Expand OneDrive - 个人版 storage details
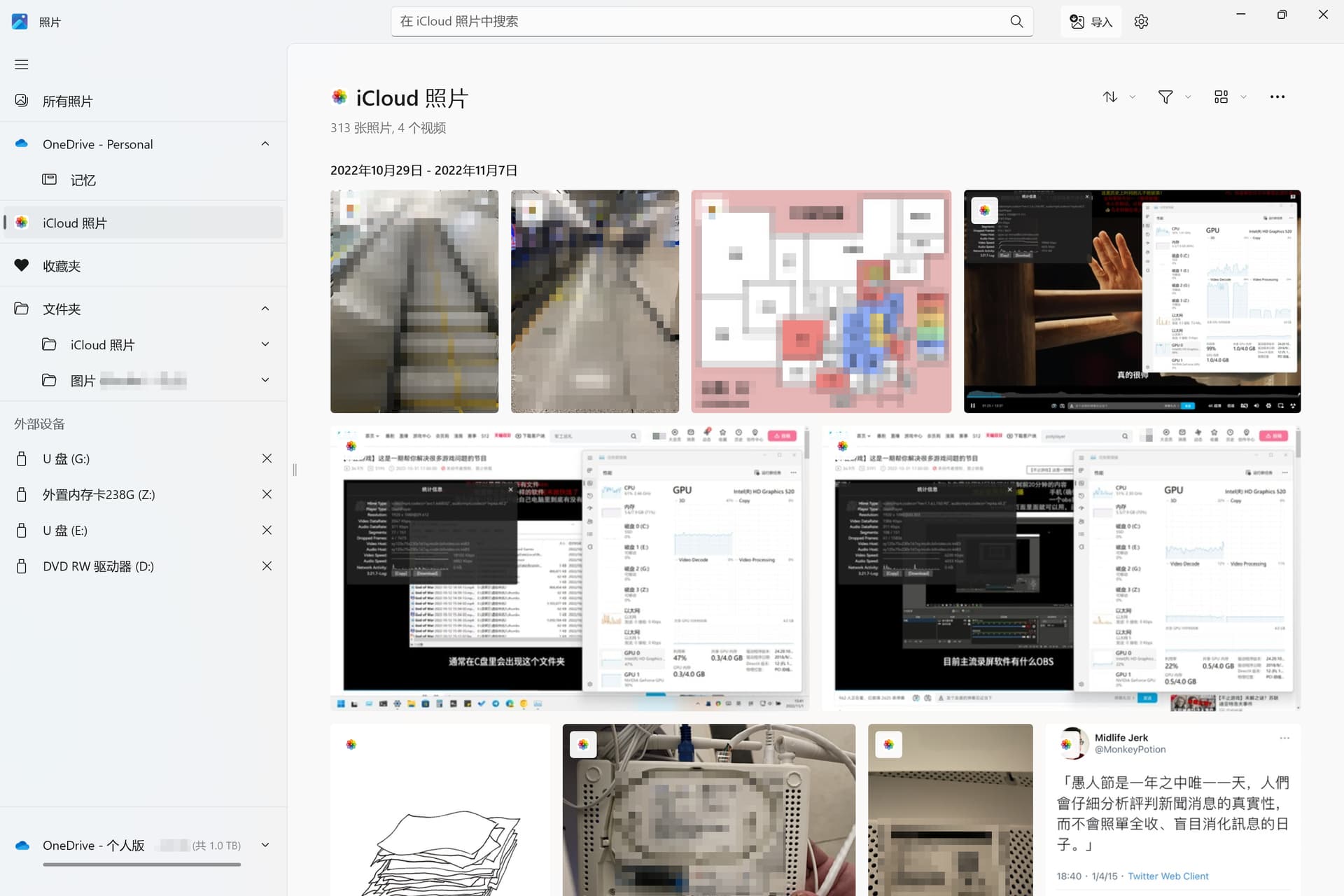Screen dimensions: 1344x896 pyautogui.click(x=265, y=845)
